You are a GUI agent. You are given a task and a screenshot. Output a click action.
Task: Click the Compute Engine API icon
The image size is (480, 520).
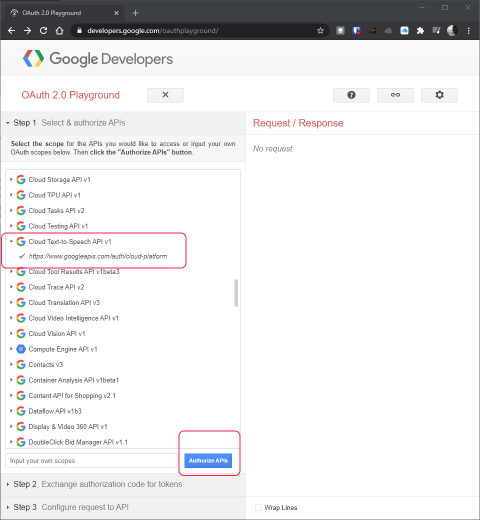[21, 349]
